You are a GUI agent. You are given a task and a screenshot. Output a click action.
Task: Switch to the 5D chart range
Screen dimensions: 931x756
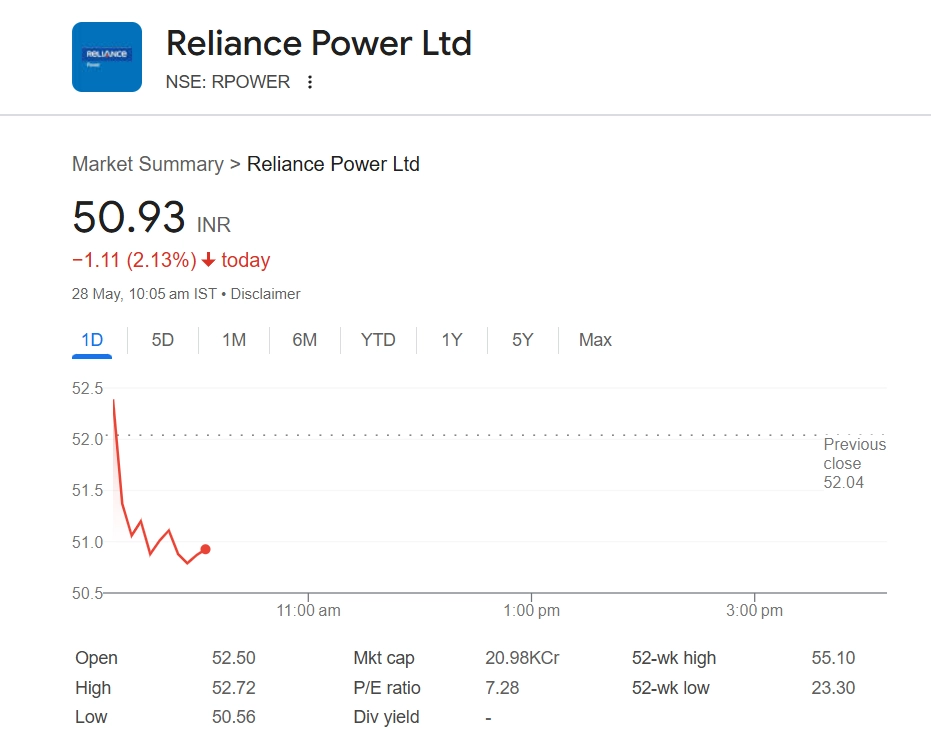click(x=163, y=340)
